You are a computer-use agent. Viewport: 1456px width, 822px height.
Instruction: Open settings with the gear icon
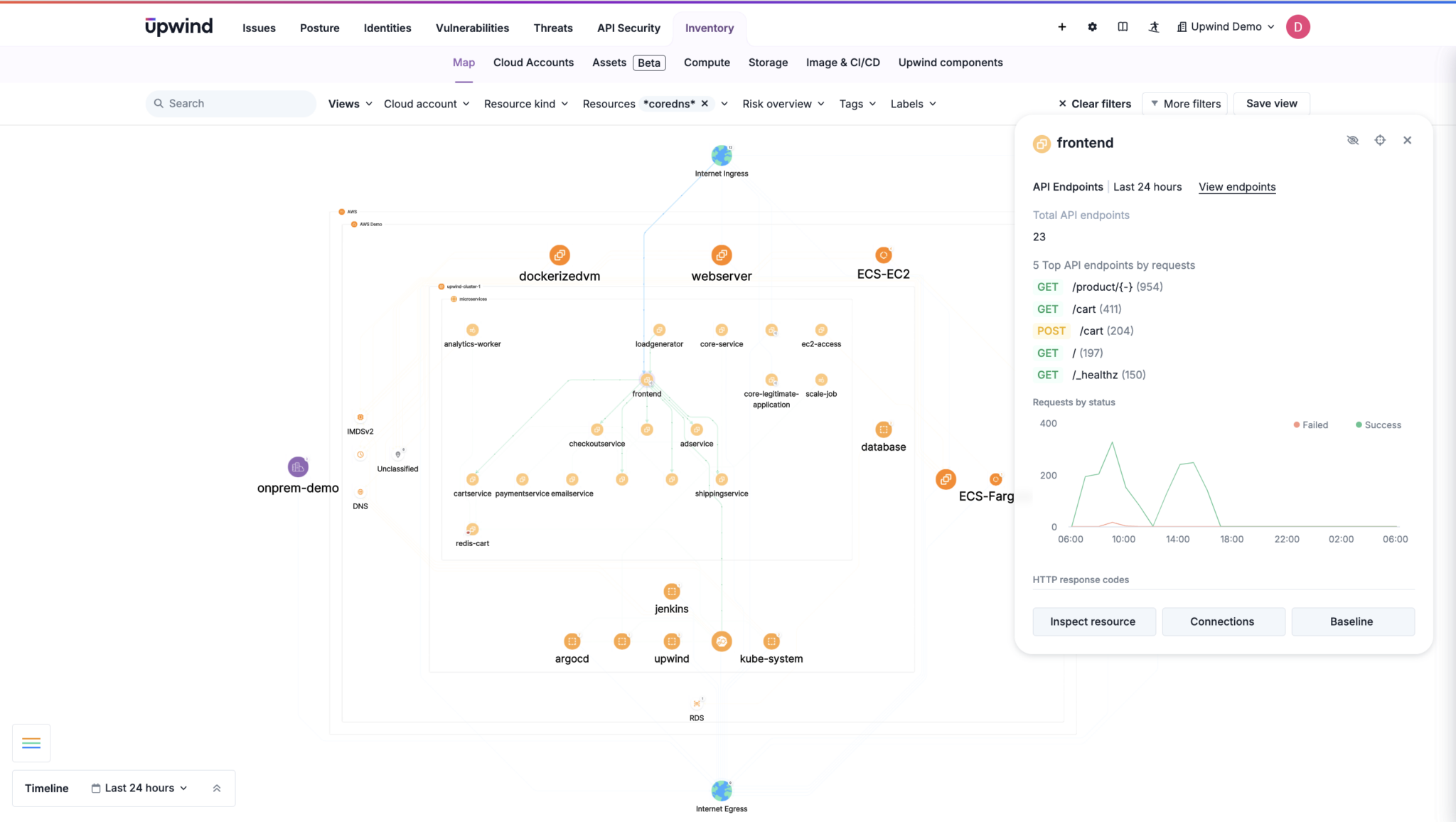1092,27
